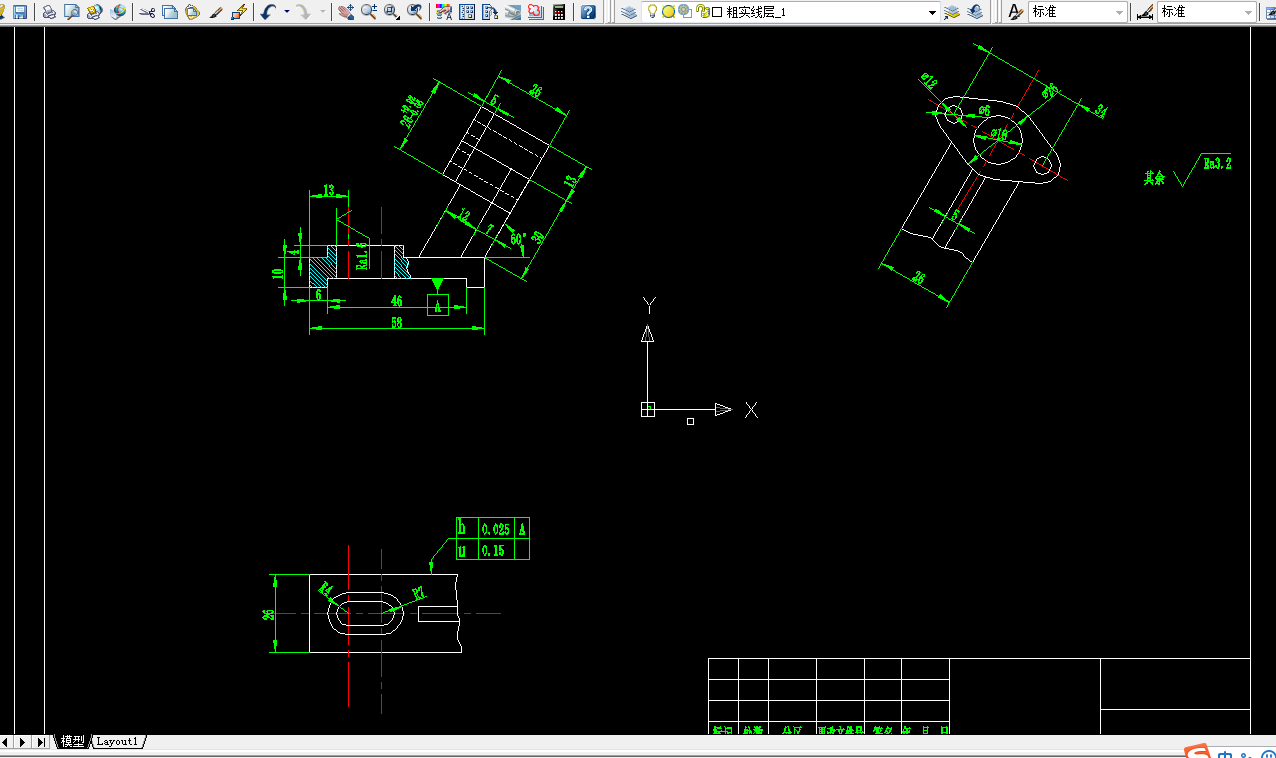Click the Publish toolbar icon
Image resolution: width=1276 pixels, height=758 pixels.
[x=94, y=12]
